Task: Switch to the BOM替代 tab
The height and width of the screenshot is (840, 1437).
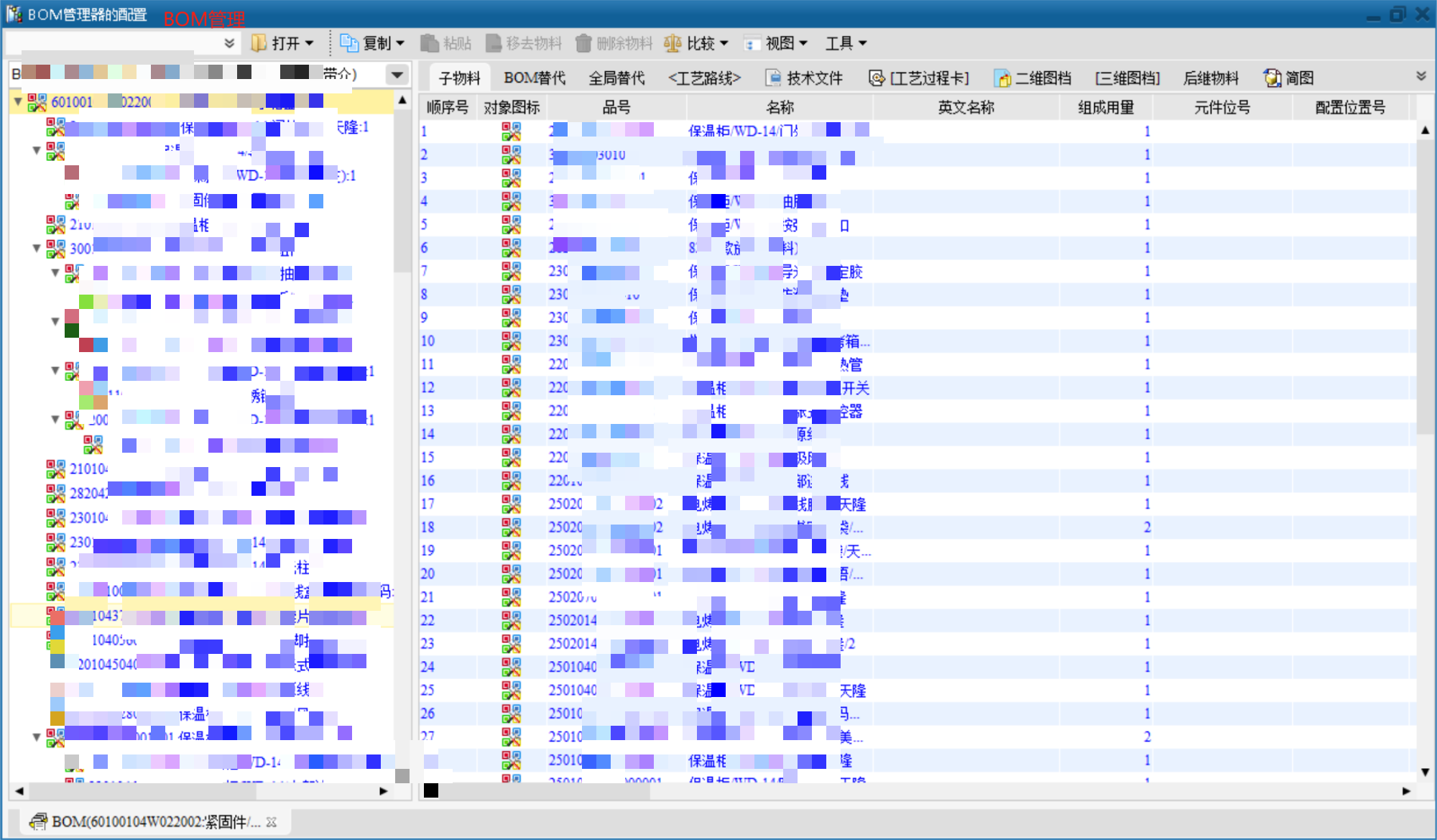Action: click(x=534, y=78)
